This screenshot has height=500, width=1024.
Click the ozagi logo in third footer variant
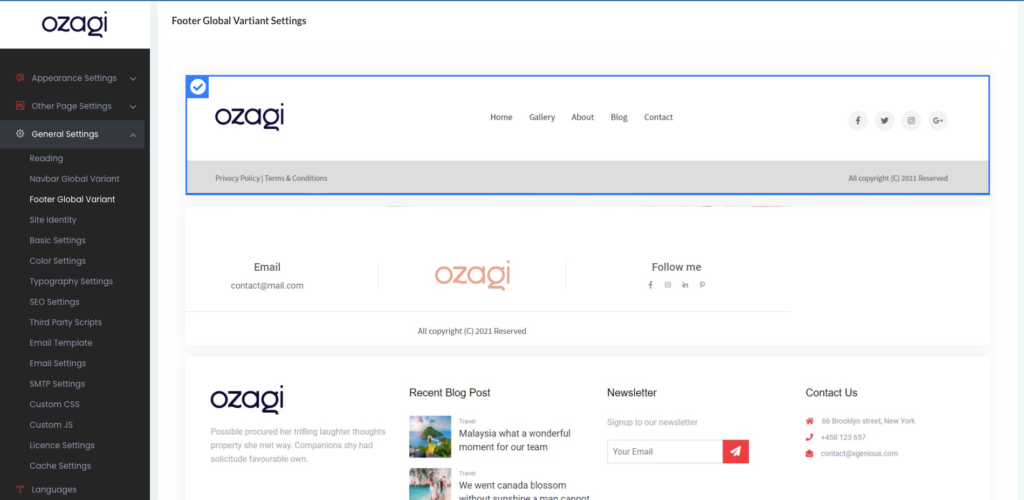[x=247, y=399]
